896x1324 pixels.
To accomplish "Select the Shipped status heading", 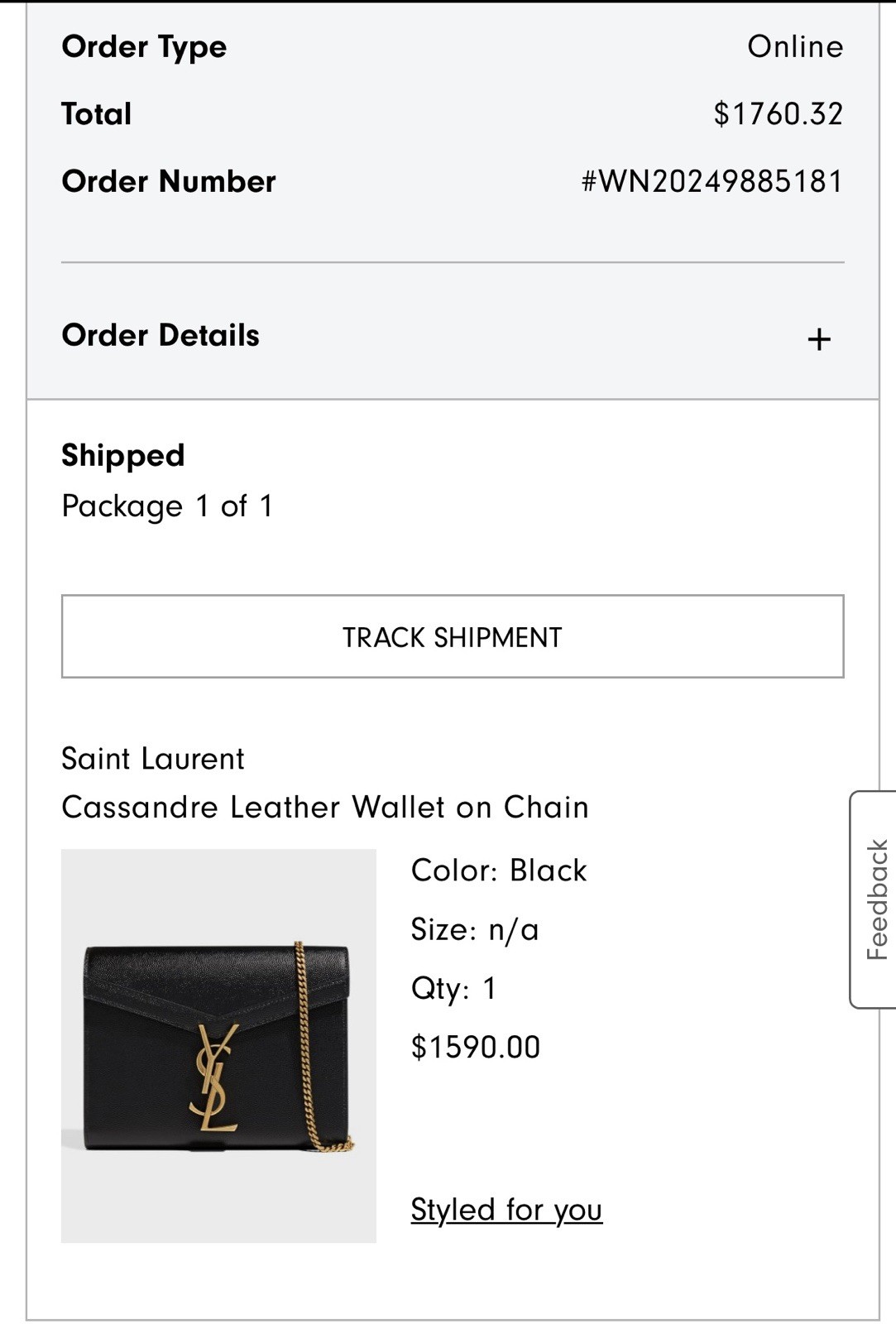I will point(122,453).
